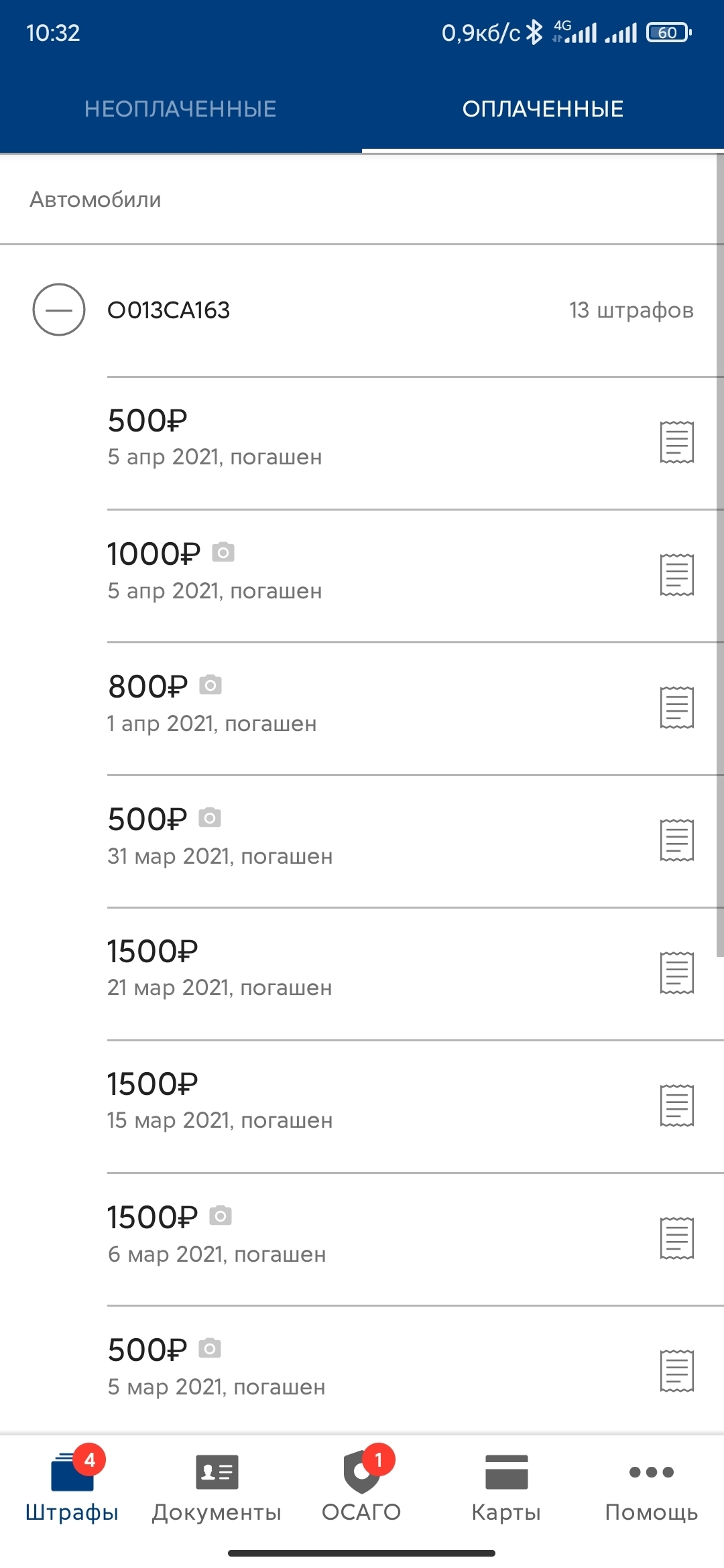View receipt for the 800₽ fine
The image size is (724, 1568).
(x=676, y=708)
